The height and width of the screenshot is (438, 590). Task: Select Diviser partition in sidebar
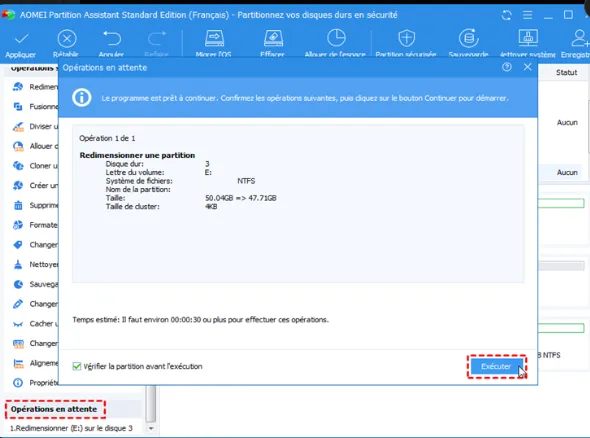[x=35, y=126]
